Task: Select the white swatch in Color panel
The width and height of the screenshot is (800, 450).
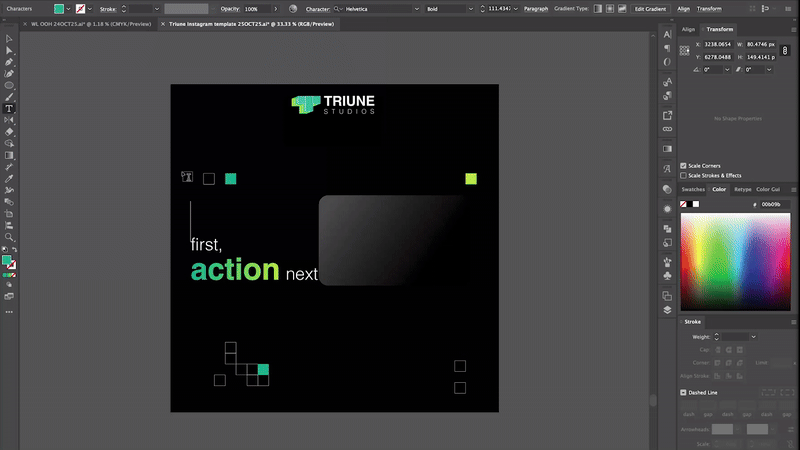Action: (696, 204)
